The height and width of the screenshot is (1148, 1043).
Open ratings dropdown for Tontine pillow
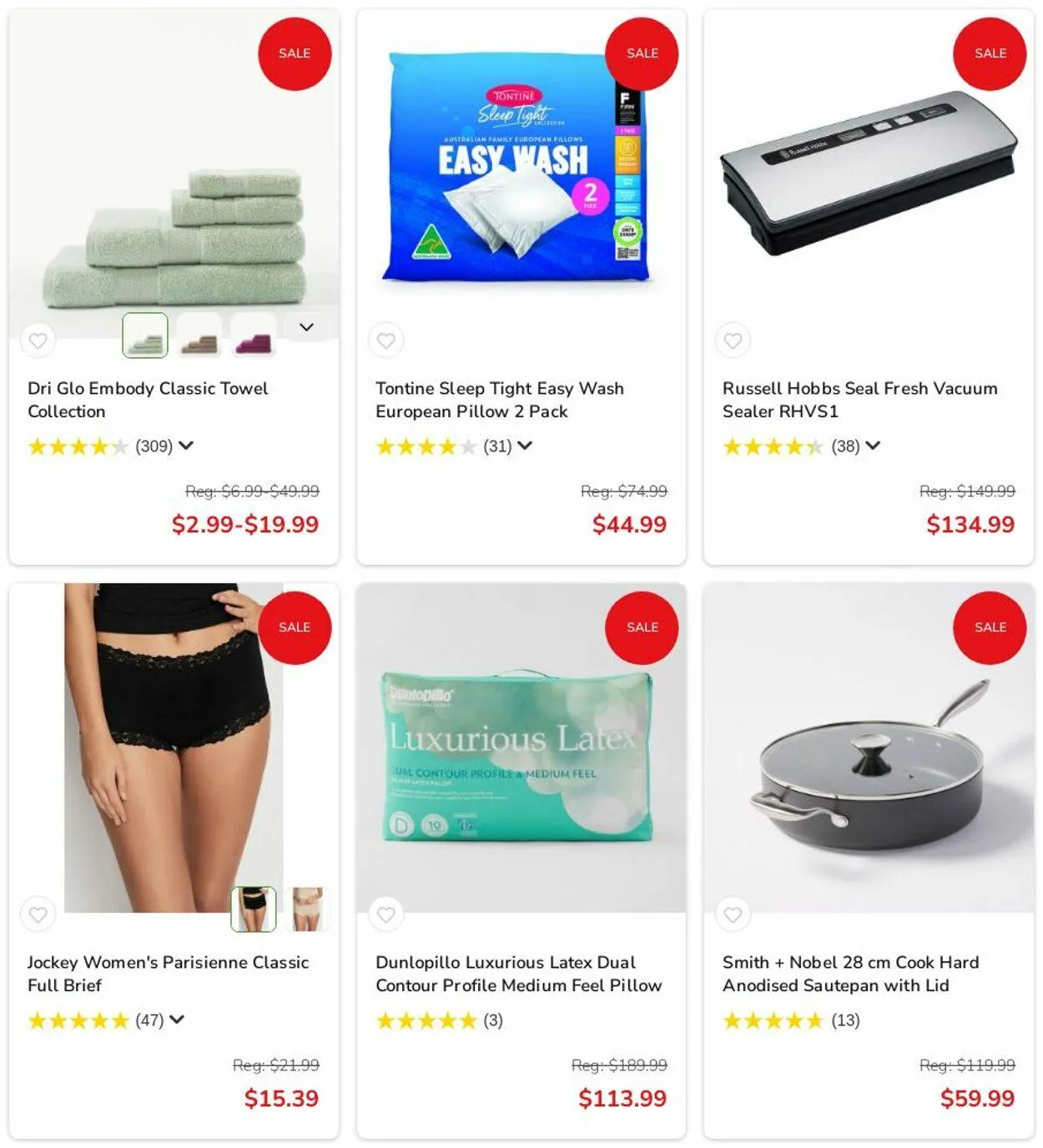pyautogui.click(x=525, y=446)
